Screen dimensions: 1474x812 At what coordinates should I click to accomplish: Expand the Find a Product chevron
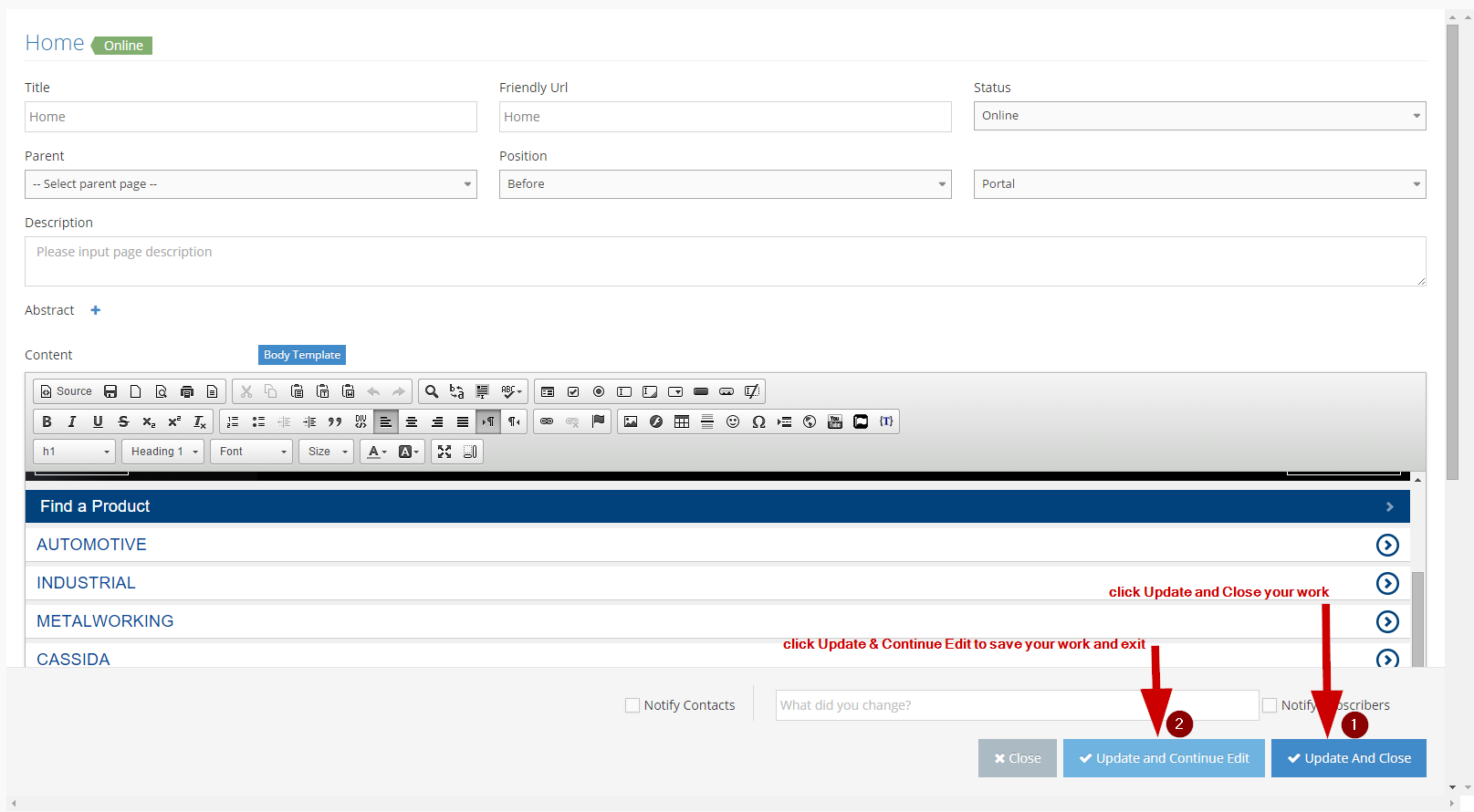[1390, 506]
